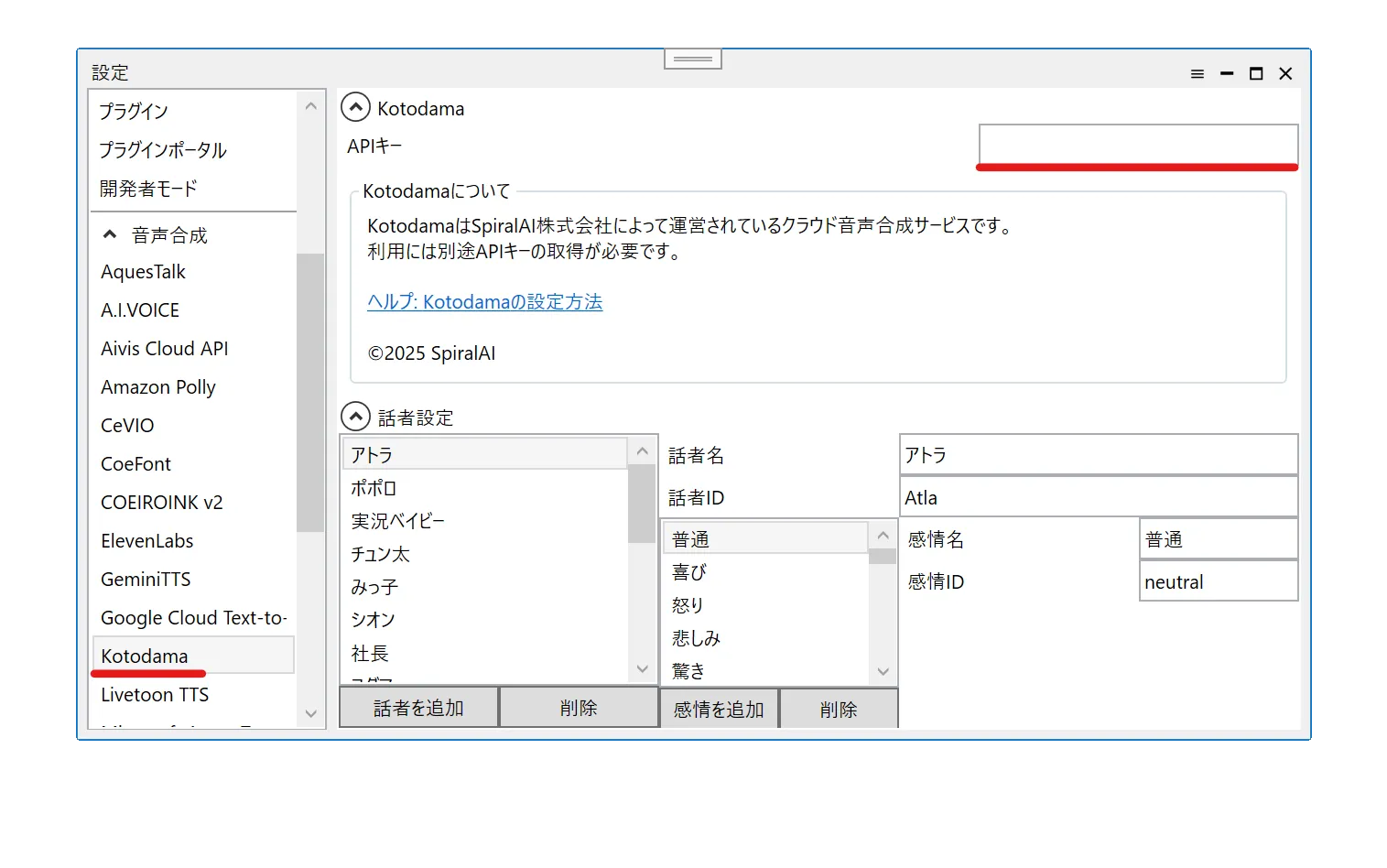Screen dimensions: 1387x868
Task: Open the hamburger menu in title bar
Action: [x=1197, y=74]
